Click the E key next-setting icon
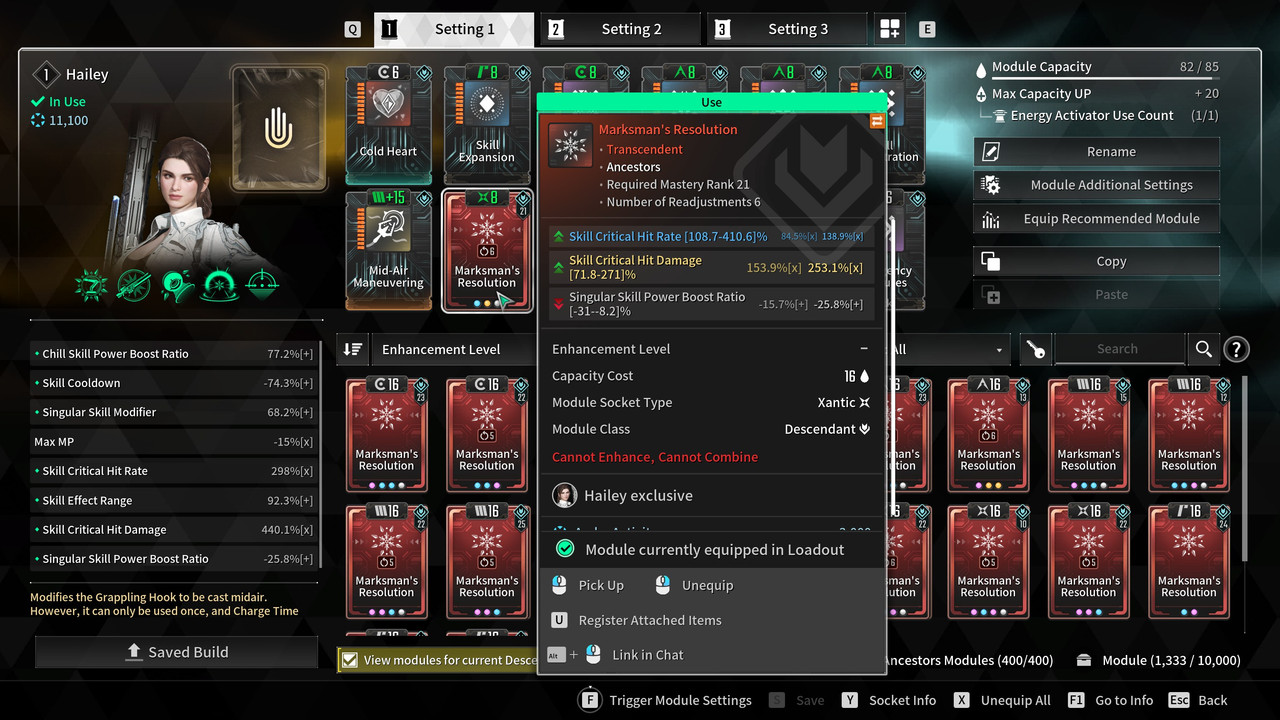Screen dimensions: 1280x720 click(927, 30)
